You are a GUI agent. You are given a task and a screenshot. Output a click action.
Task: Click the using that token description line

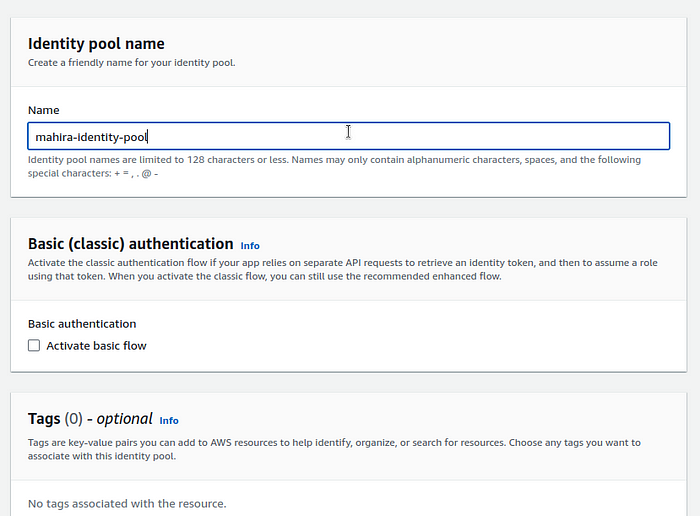[265, 276]
